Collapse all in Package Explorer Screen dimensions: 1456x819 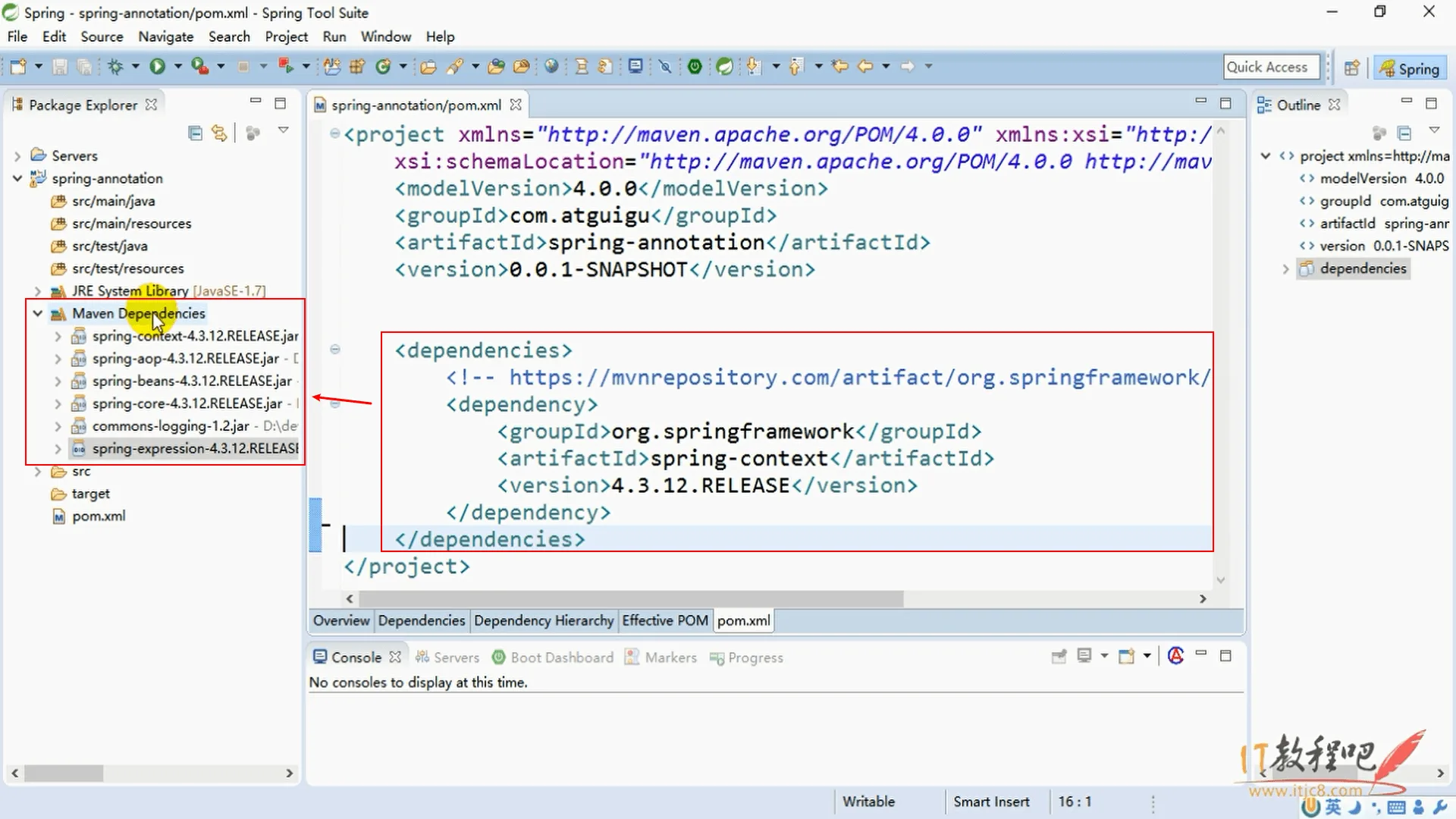[195, 133]
